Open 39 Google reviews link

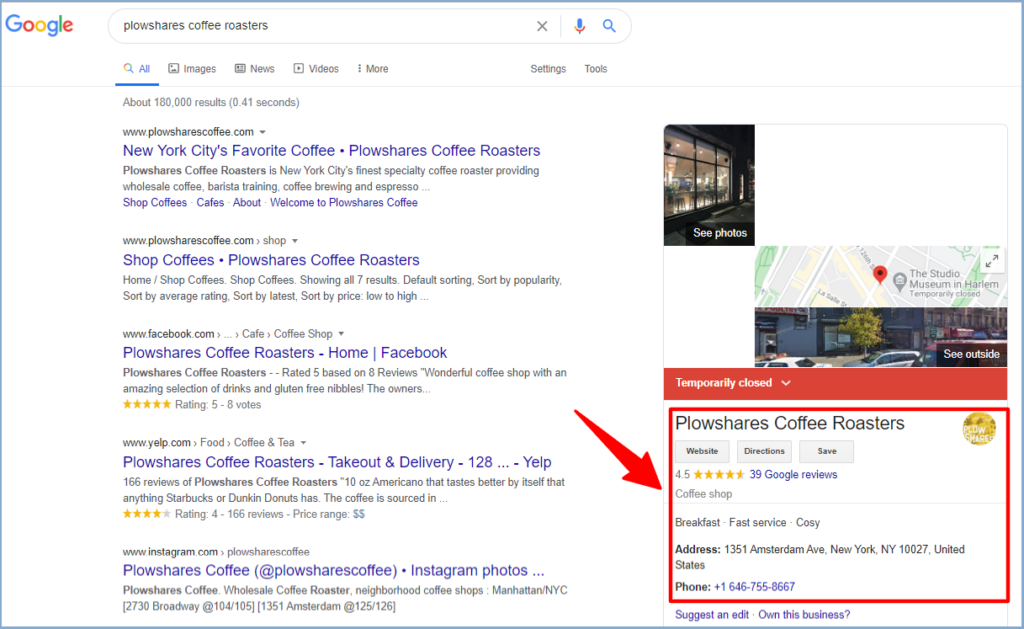(x=793, y=475)
